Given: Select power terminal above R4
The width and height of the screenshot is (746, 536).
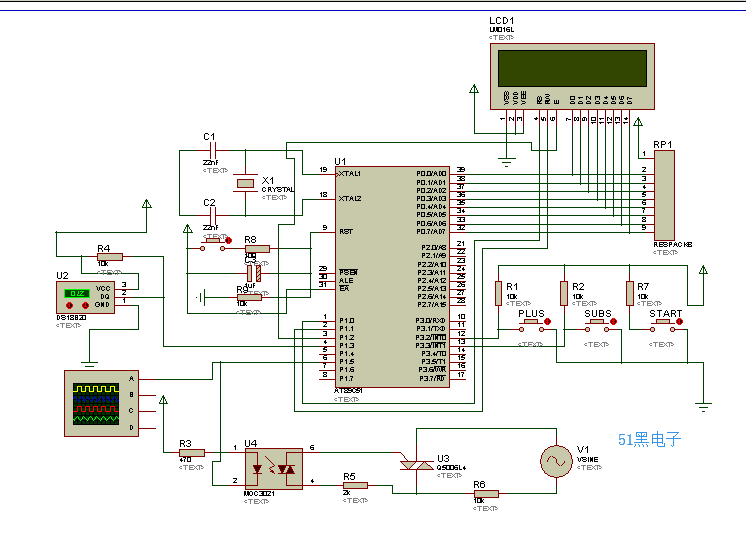Looking at the screenshot, I should coord(147,204).
